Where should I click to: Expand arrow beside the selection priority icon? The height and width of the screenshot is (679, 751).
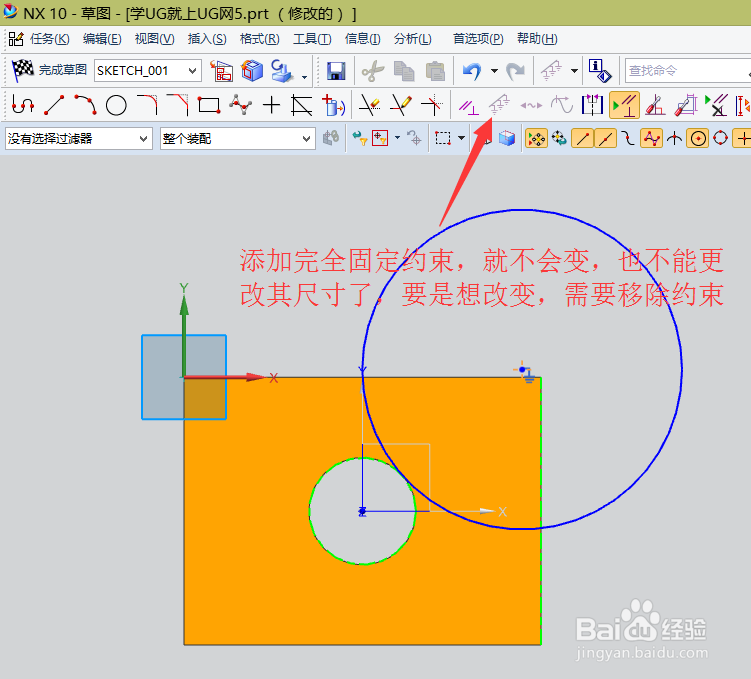pyautogui.click(x=397, y=138)
